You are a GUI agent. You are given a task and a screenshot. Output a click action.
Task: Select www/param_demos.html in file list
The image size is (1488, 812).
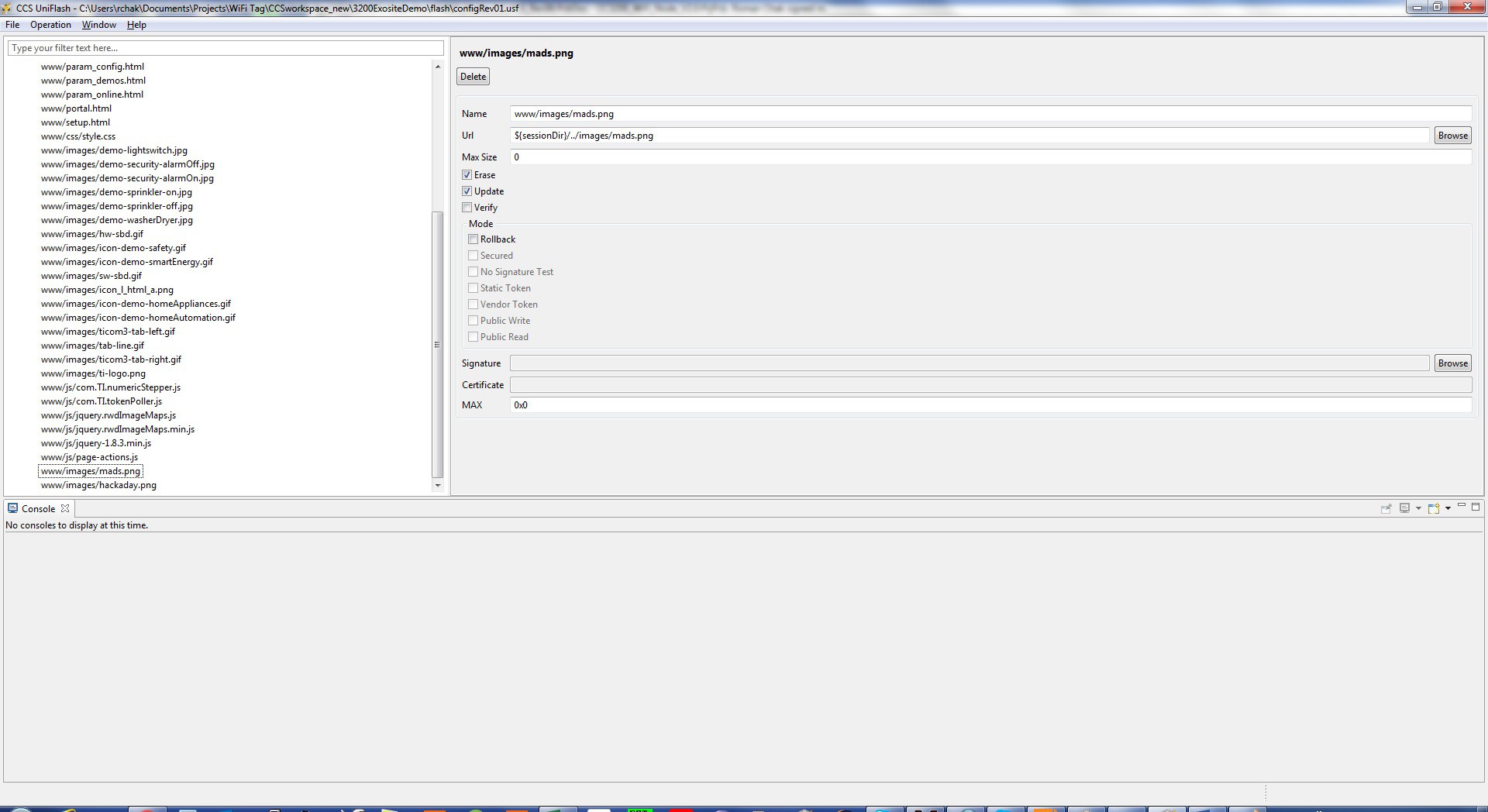click(x=93, y=81)
